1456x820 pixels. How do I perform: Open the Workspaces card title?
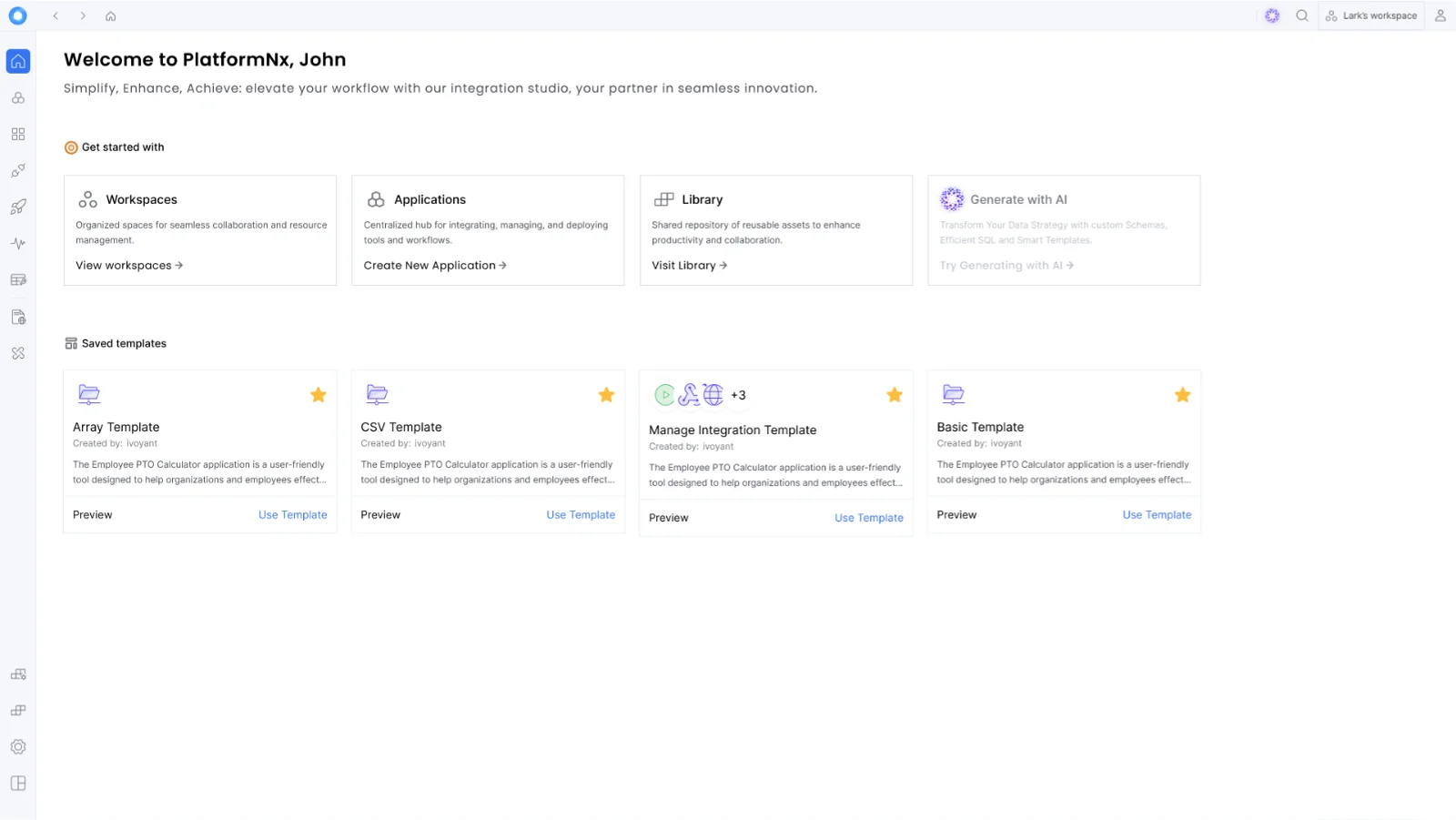click(142, 199)
